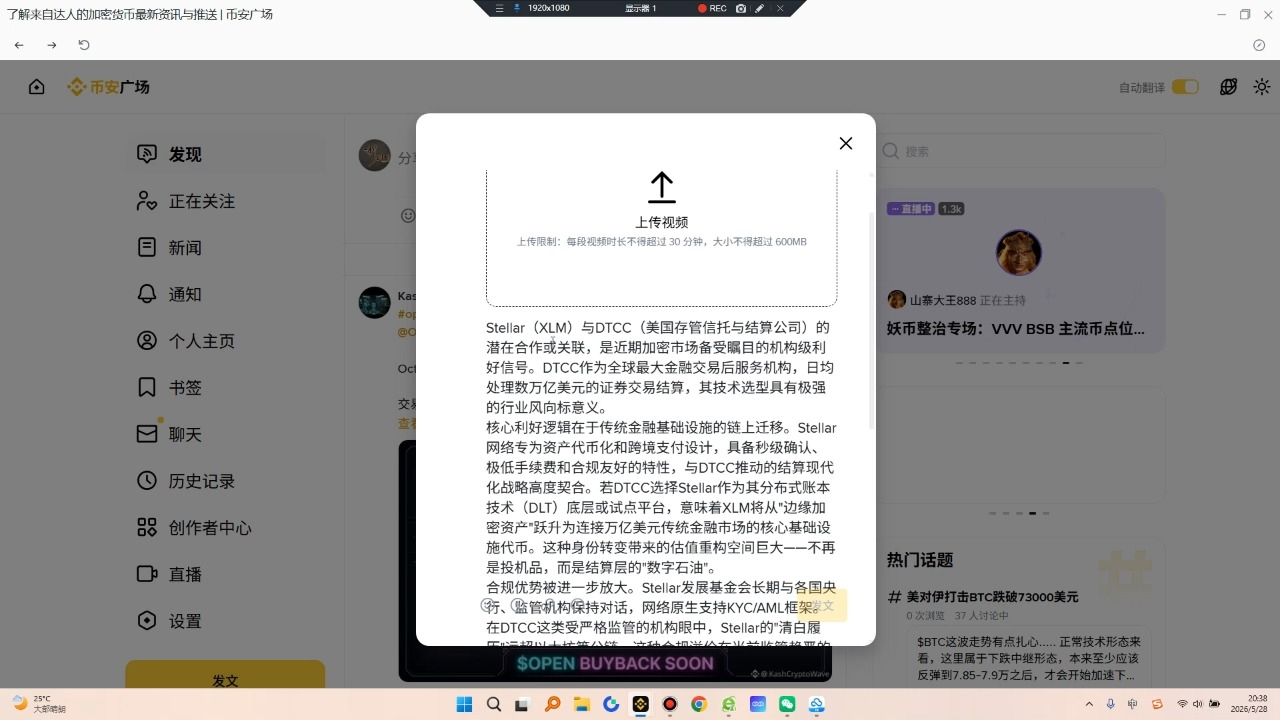The image size is (1280, 720).
Task: Open Windows taskbar search
Action: [x=493, y=704]
